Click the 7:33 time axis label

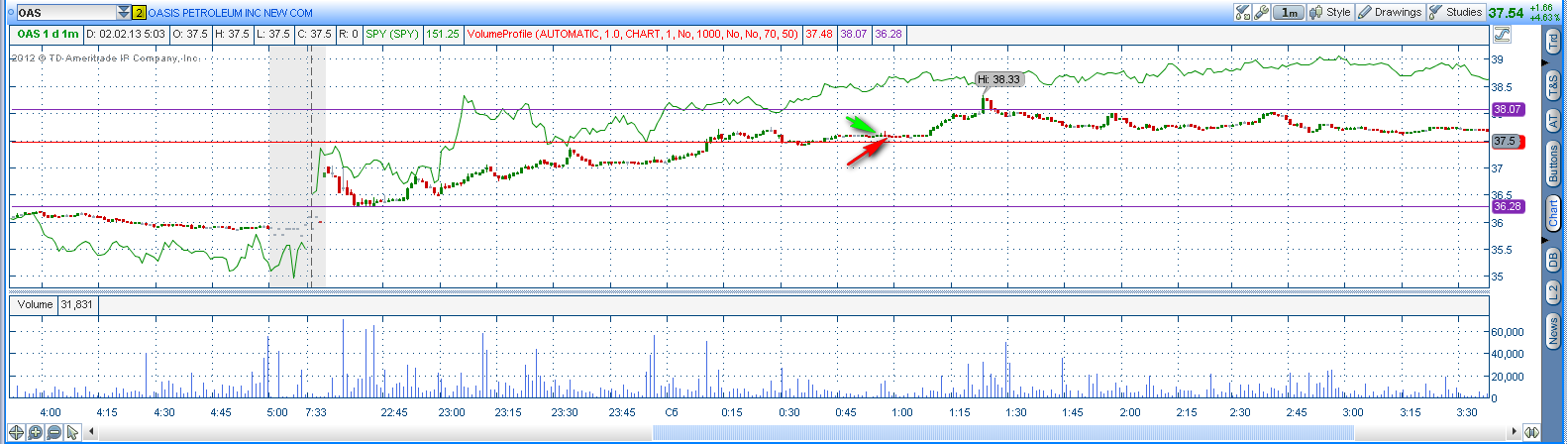315,412
